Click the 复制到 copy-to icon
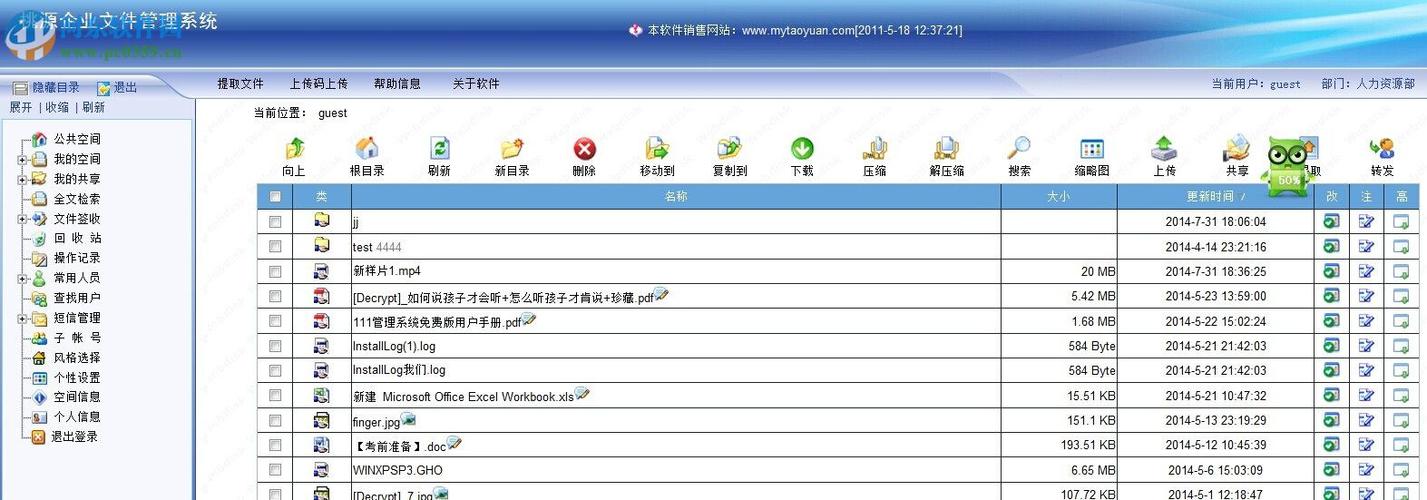This screenshot has width=1427, height=500. [730, 149]
